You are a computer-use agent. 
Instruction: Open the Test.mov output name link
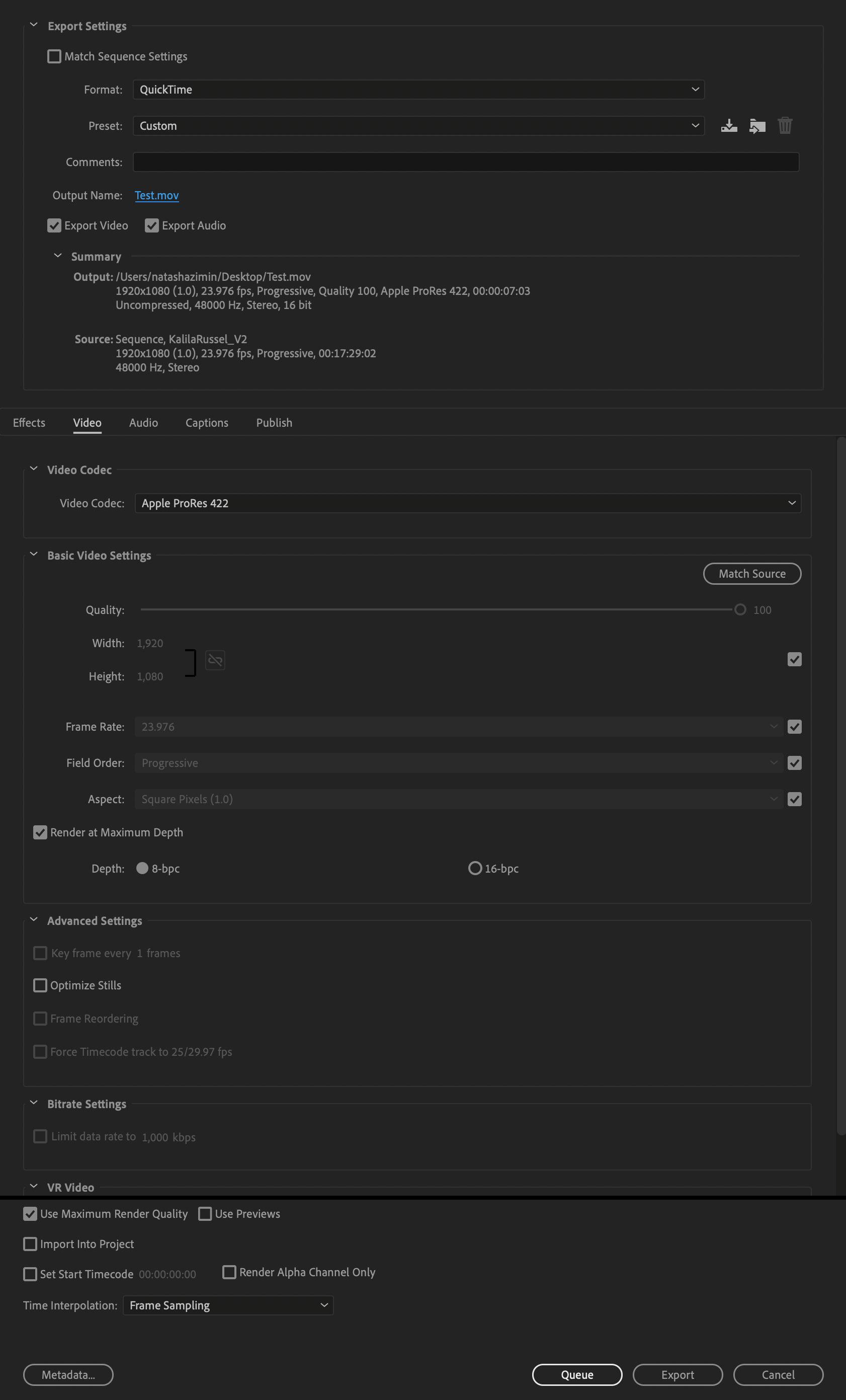pyautogui.click(x=157, y=195)
